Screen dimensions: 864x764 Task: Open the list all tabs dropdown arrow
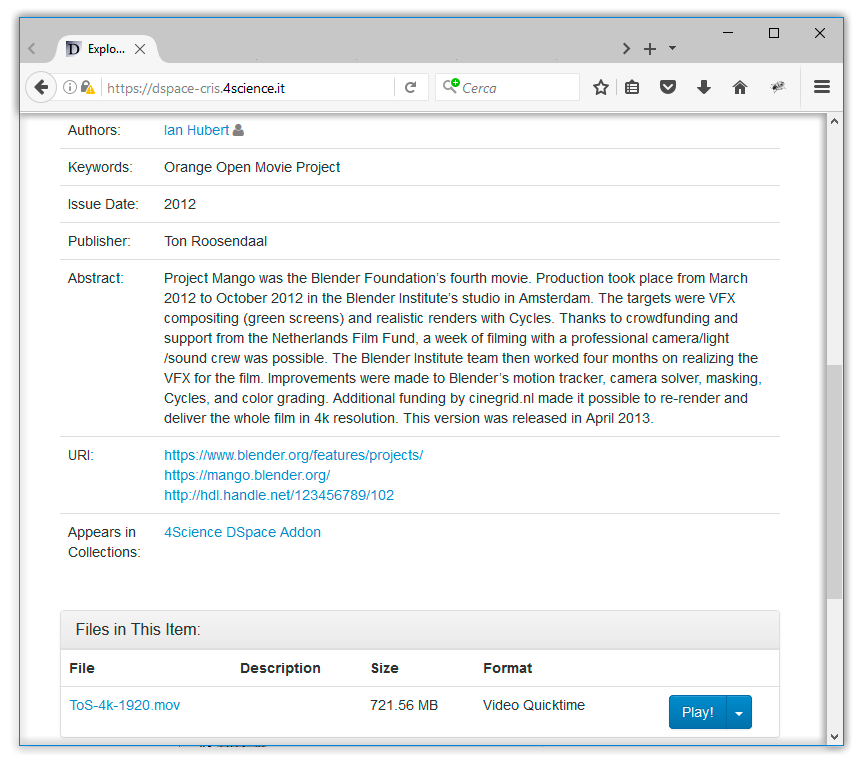672,48
